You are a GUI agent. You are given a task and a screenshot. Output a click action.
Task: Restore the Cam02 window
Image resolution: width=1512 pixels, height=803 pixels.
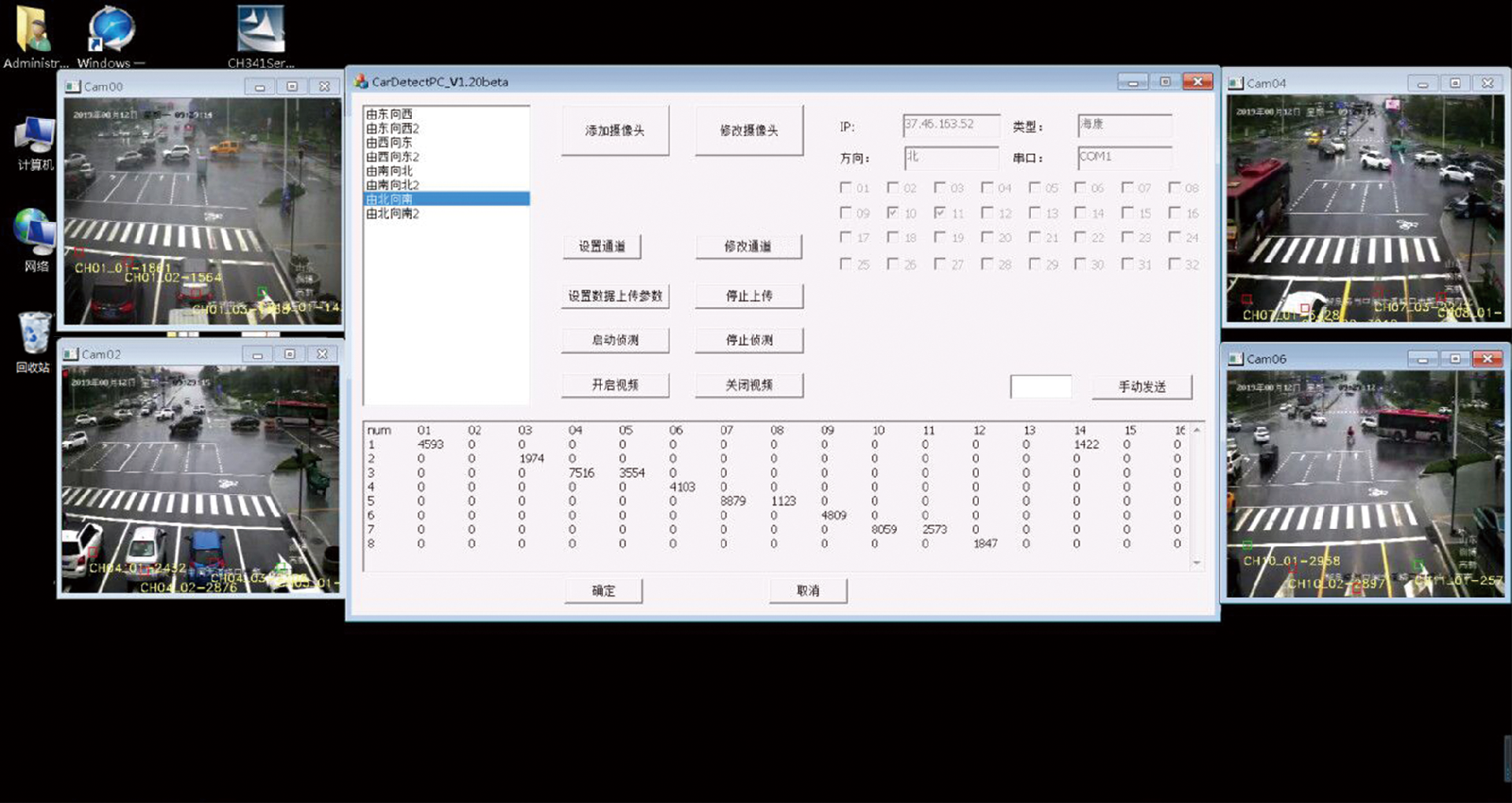(289, 353)
